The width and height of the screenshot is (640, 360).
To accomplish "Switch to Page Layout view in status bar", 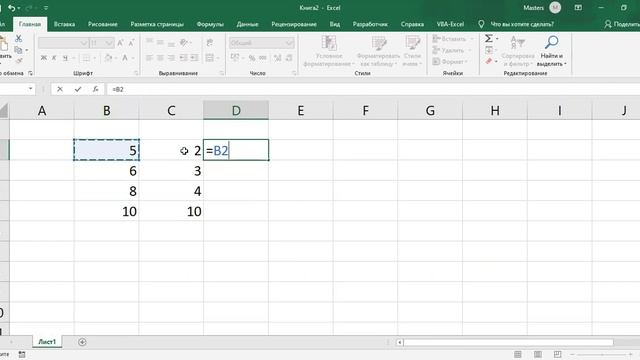I will coord(538,354).
